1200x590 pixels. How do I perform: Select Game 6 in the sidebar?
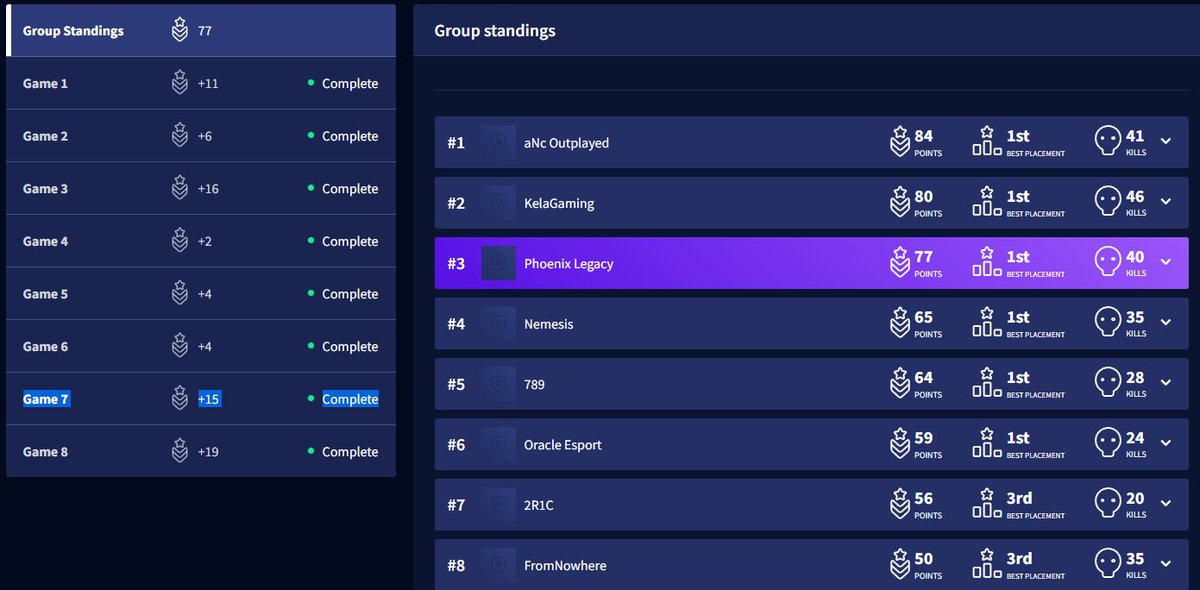click(201, 346)
